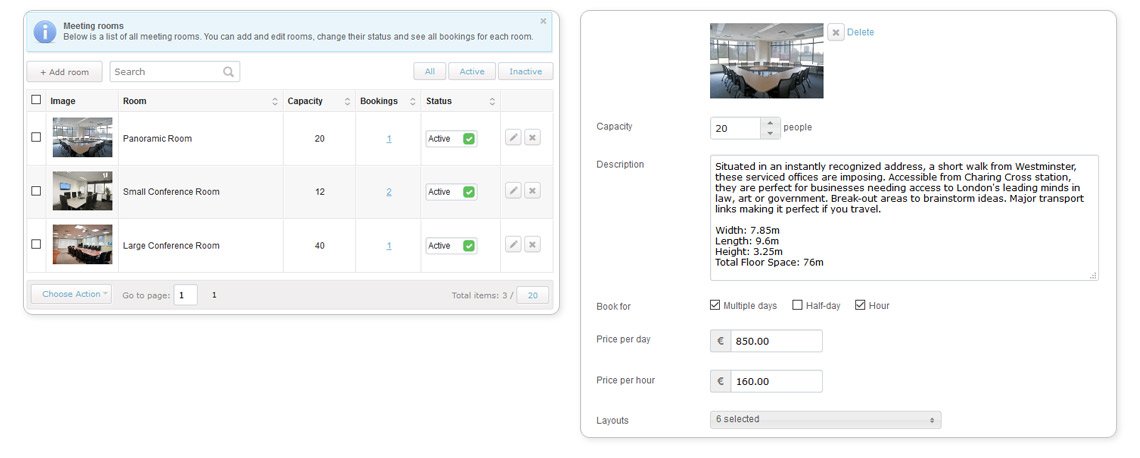Check the Half-day booking option
The width and height of the screenshot is (1140, 458).
coord(798,305)
